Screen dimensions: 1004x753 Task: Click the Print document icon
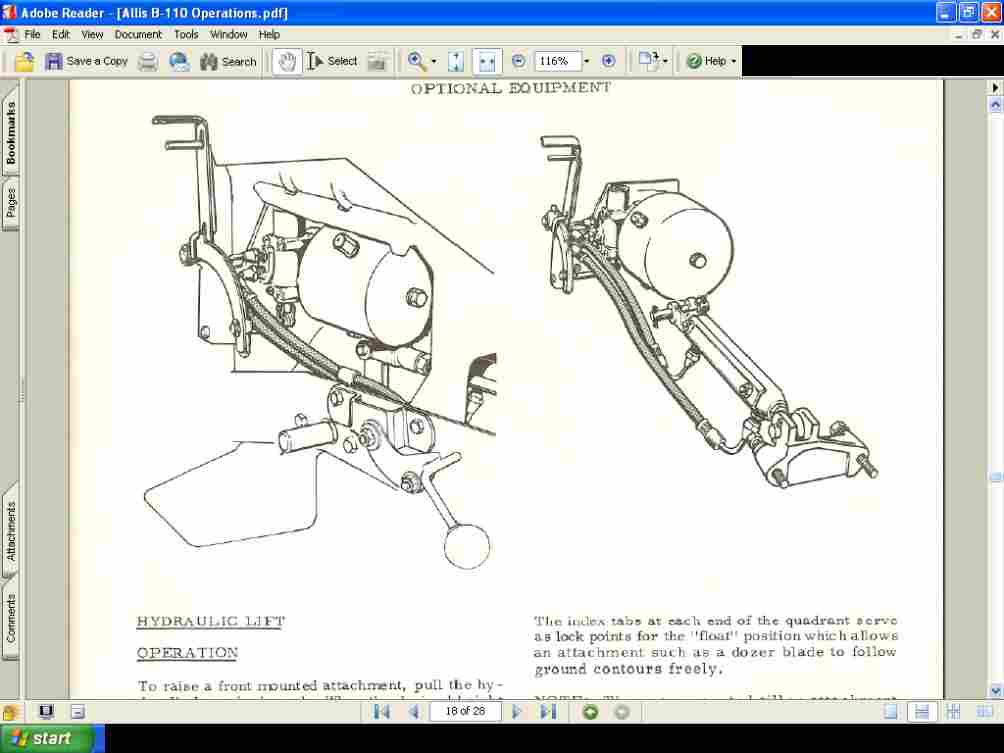[x=147, y=61]
